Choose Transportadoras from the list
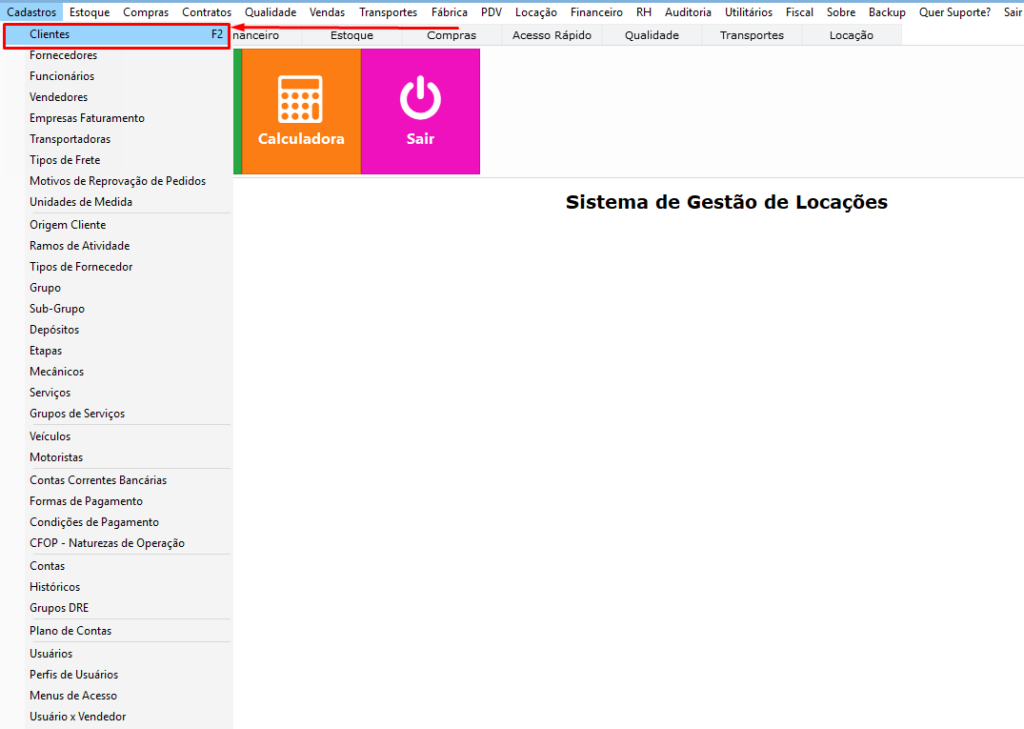This screenshot has height=729, width=1024. tap(70, 139)
